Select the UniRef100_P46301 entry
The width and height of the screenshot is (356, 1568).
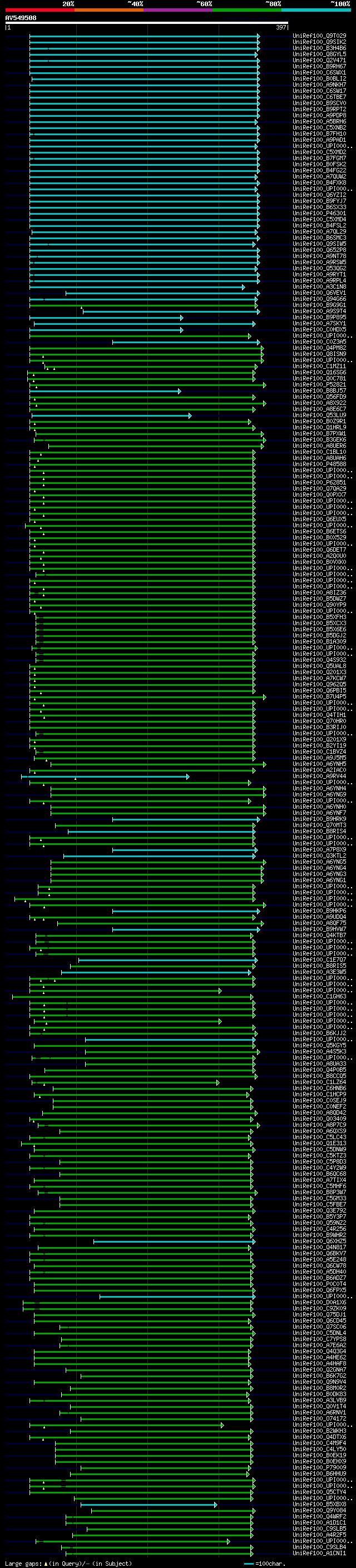[319, 214]
